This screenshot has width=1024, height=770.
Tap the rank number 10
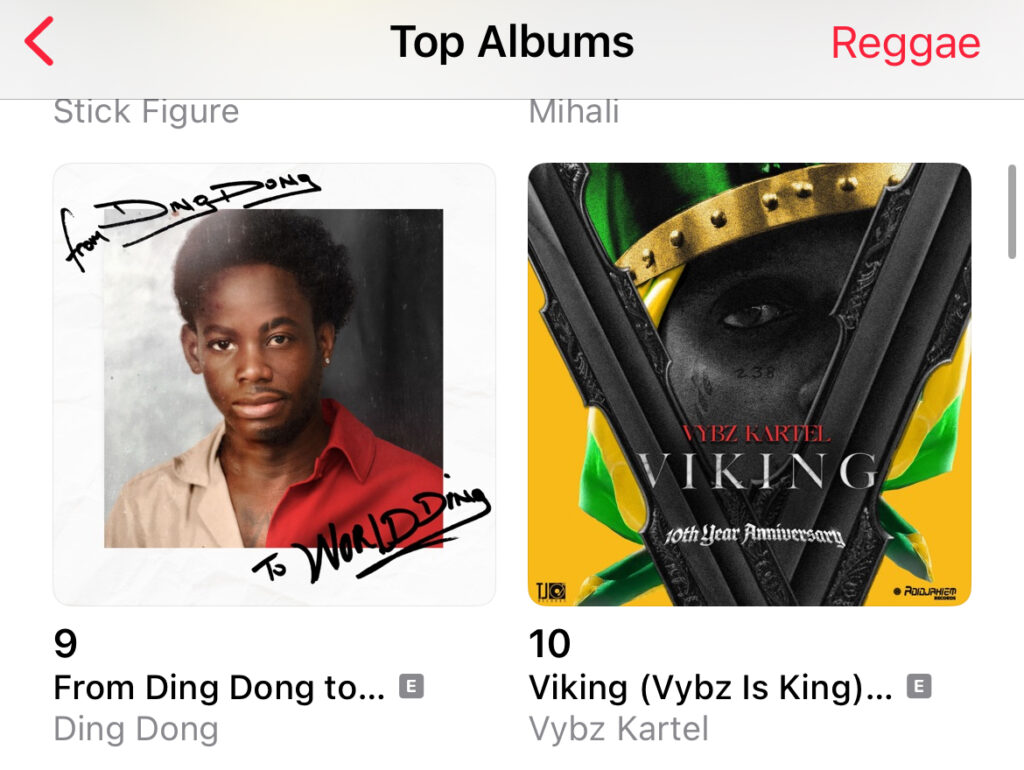click(550, 643)
